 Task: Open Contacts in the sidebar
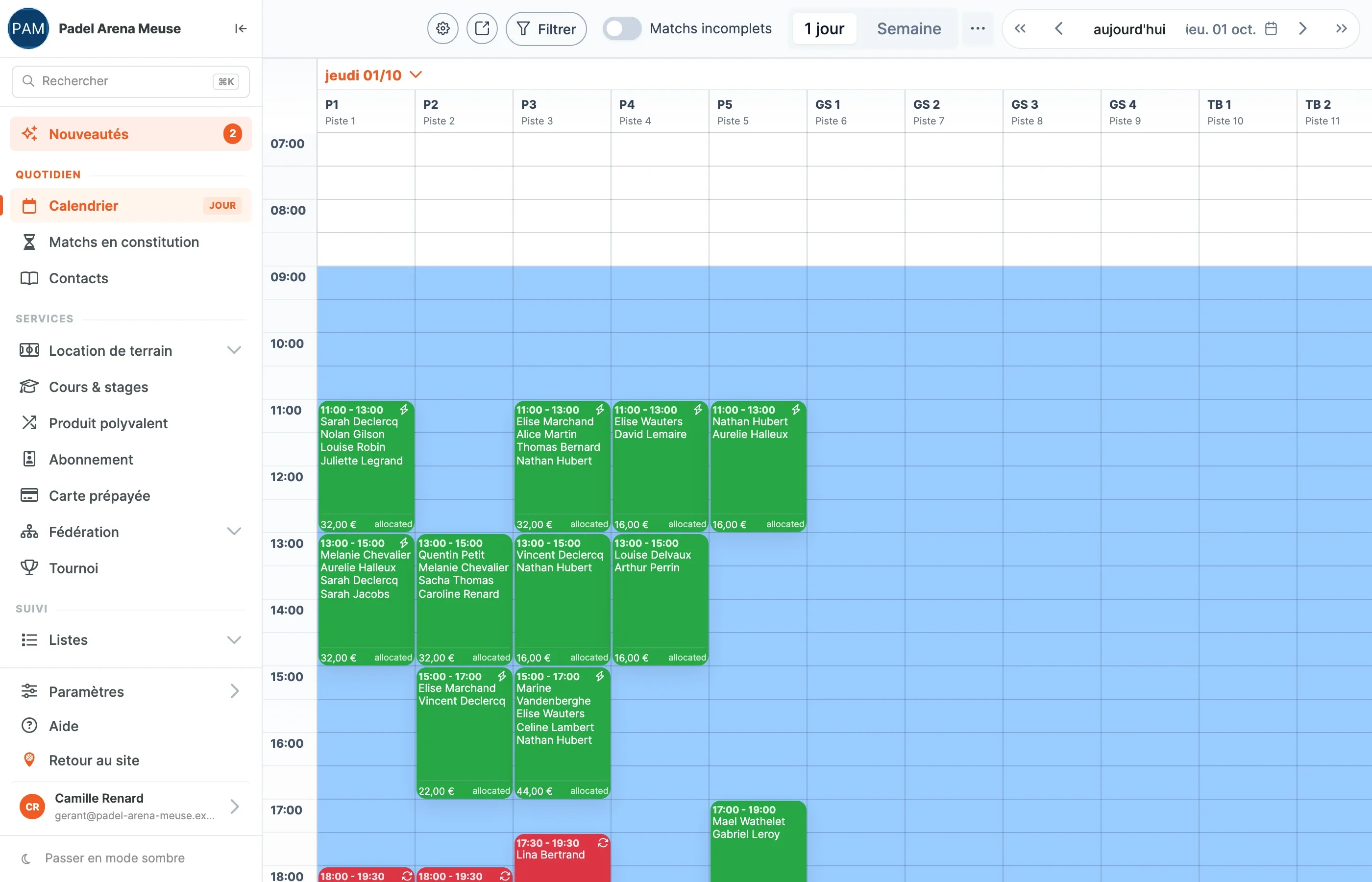(x=130, y=278)
